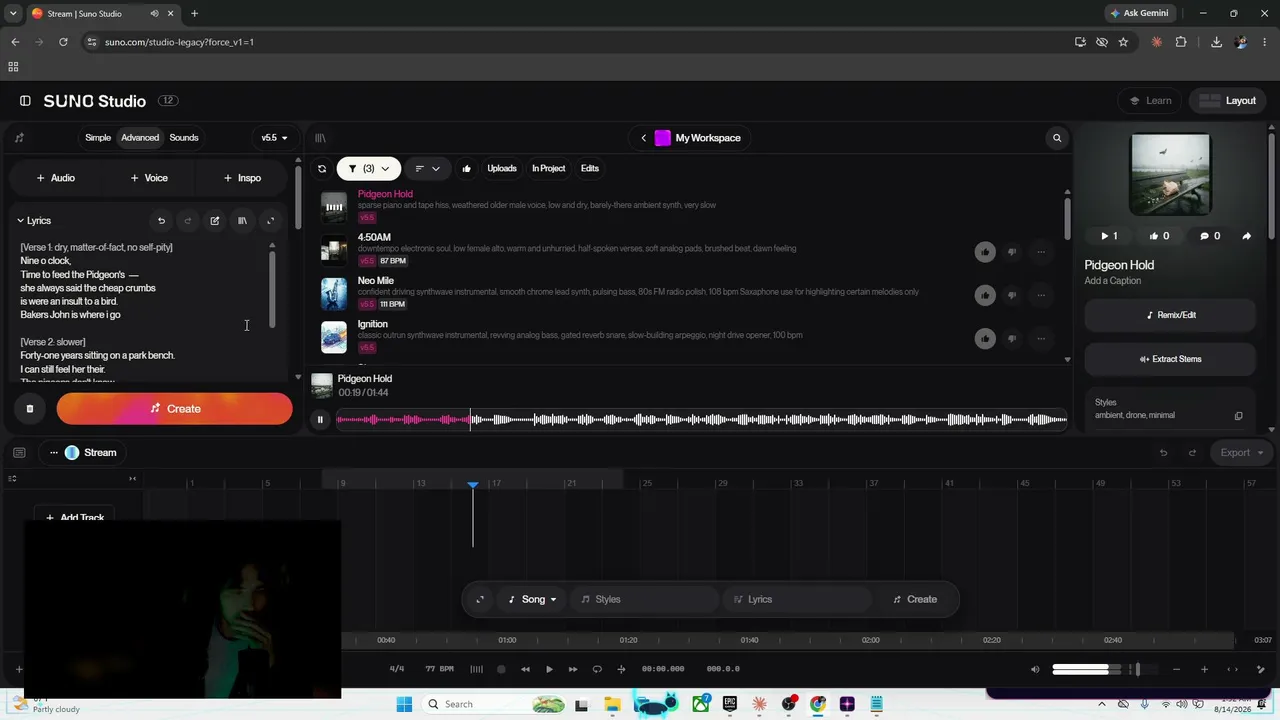Open the filter (3) dropdown
This screenshot has height=720, width=1280.
point(369,169)
